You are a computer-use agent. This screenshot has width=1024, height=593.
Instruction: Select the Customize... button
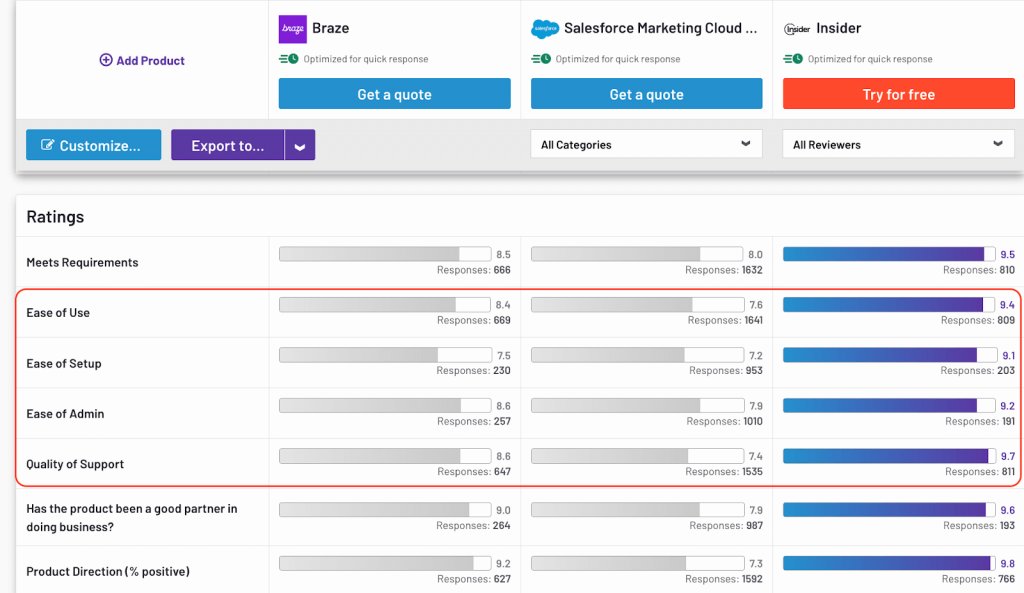[93, 144]
